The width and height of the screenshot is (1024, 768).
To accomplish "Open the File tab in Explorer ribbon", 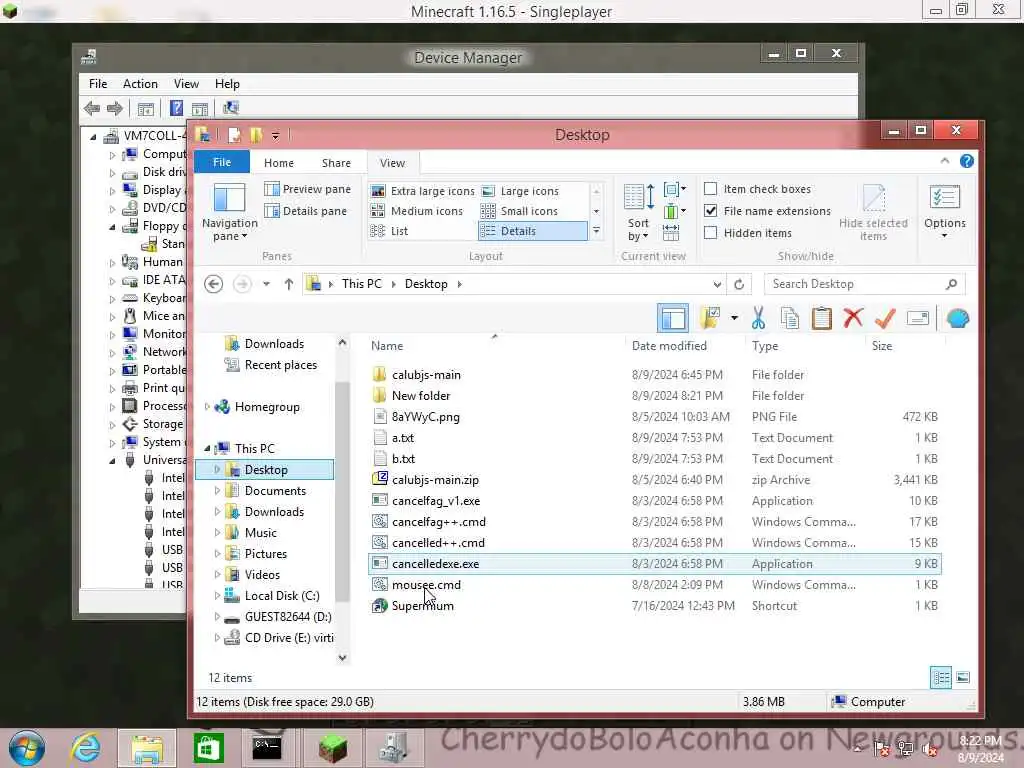I will coord(222,163).
